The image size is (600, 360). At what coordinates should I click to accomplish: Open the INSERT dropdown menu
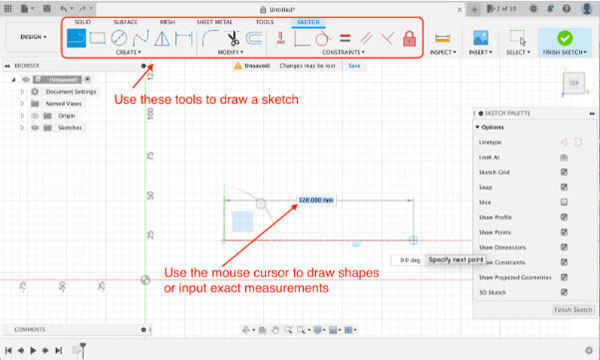(480, 52)
